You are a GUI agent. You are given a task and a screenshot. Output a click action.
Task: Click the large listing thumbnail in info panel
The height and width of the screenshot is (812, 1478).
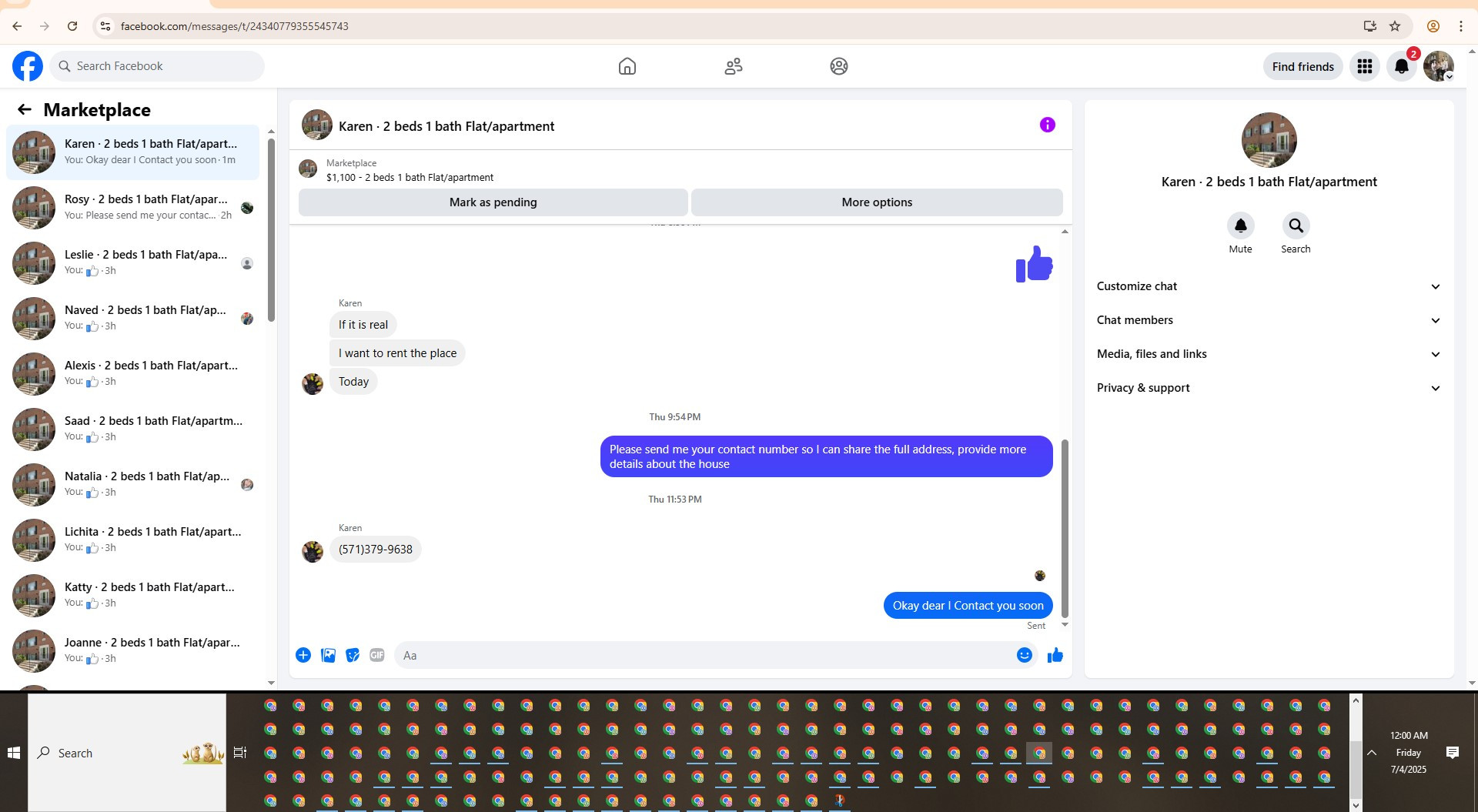tap(1269, 140)
